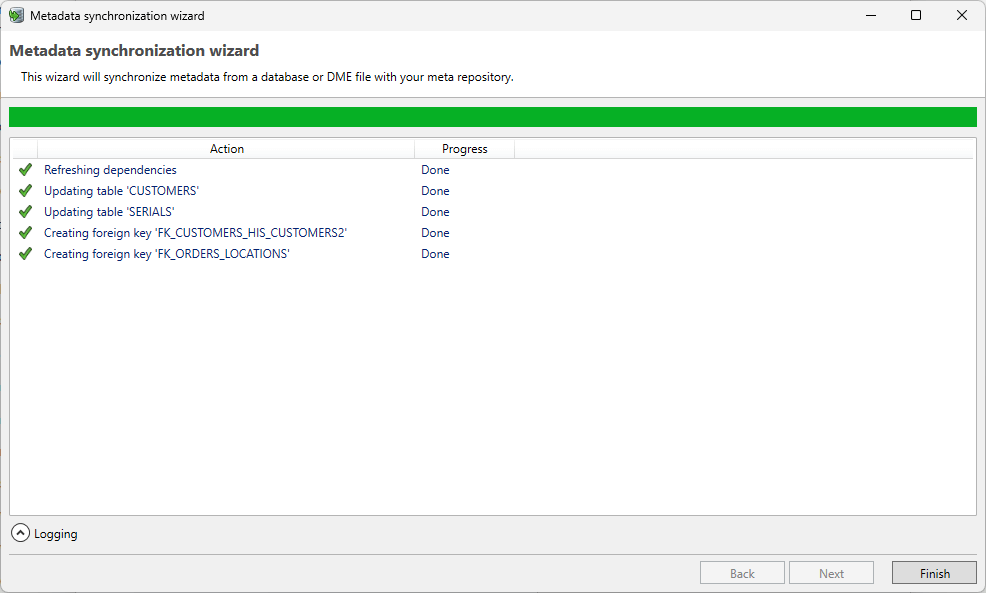Click the checkmark for 'FK_ORDERS_LOCATIONS'
Image resolution: width=986 pixels, height=593 pixels.
tap(25, 253)
